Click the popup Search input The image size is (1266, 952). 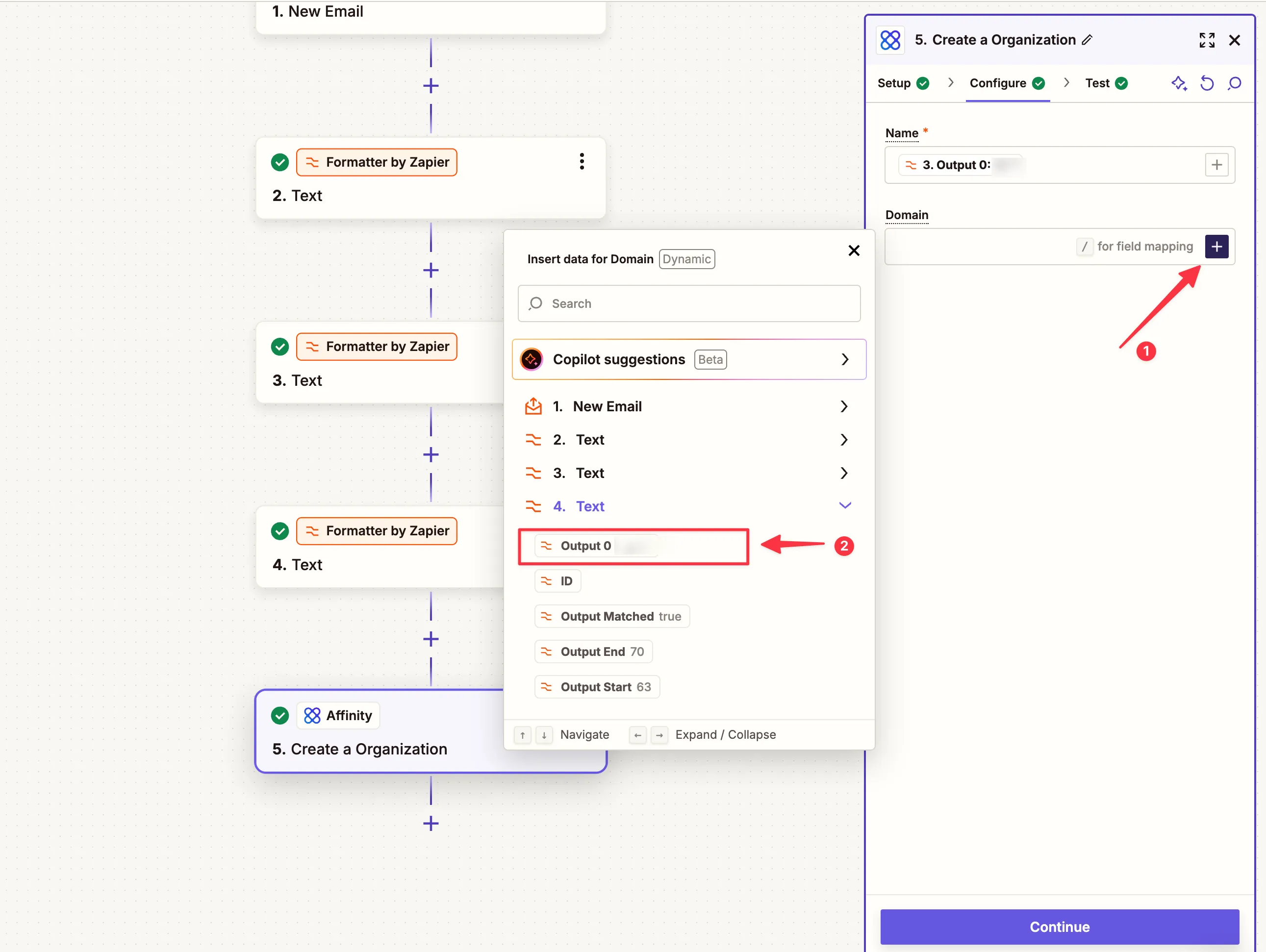point(688,303)
